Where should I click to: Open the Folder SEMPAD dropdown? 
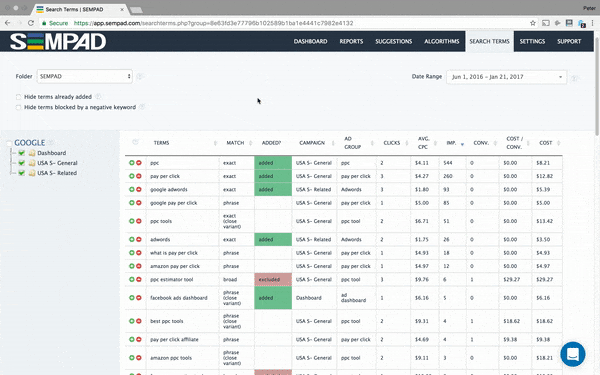(x=85, y=76)
